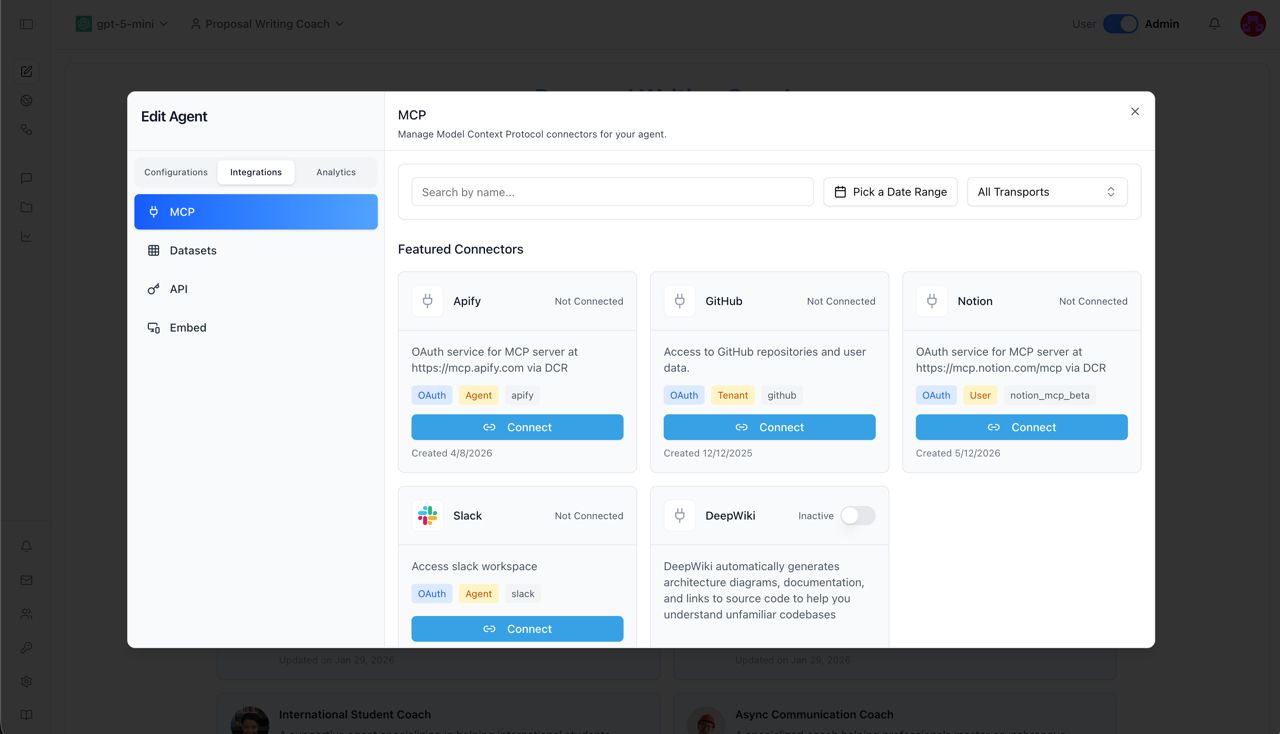Viewport: 1280px width, 734px height.
Task: Click the User tag on Notion card
Action: pos(980,395)
